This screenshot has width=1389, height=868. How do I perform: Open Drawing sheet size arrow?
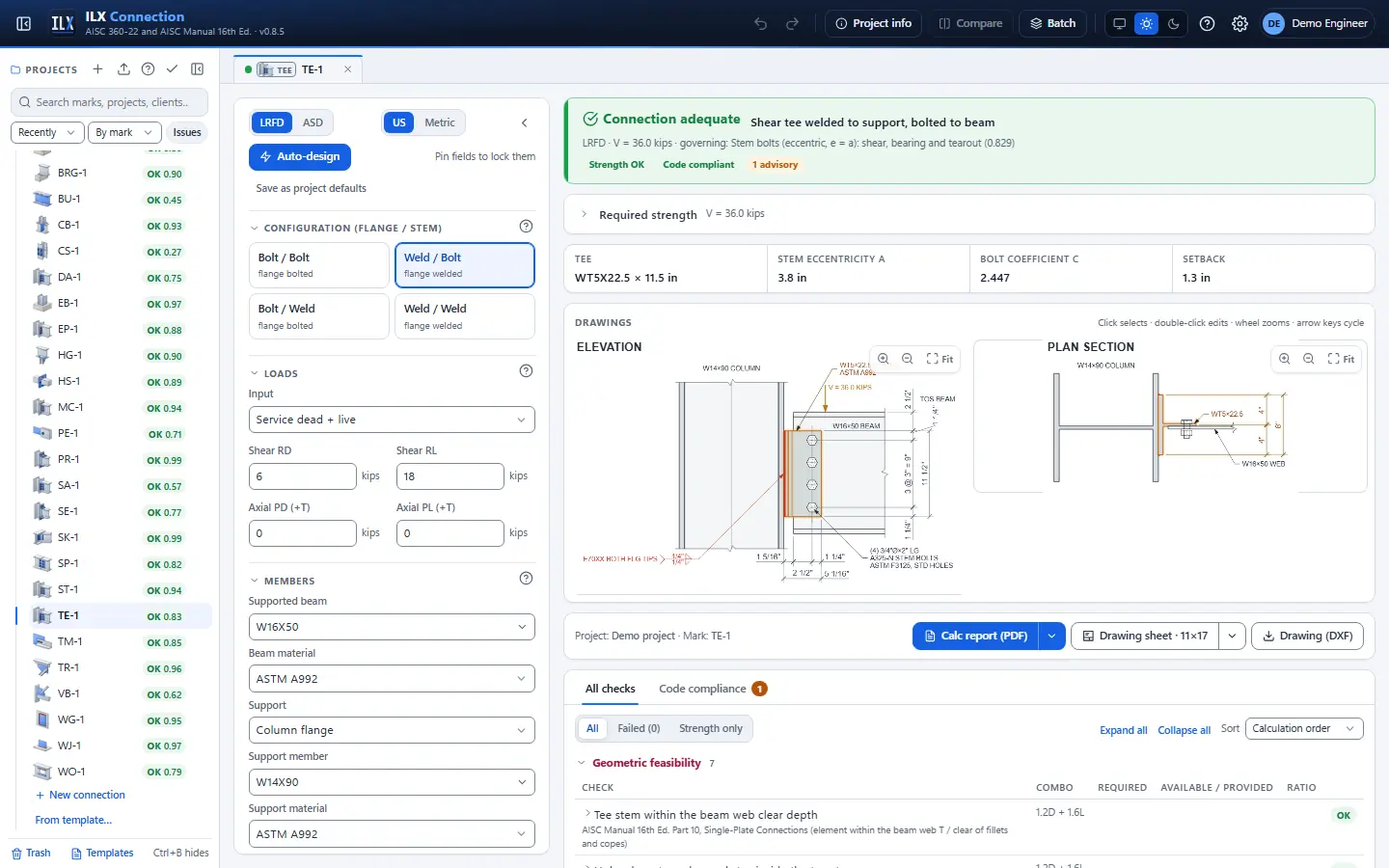click(x=1232, y=636)
